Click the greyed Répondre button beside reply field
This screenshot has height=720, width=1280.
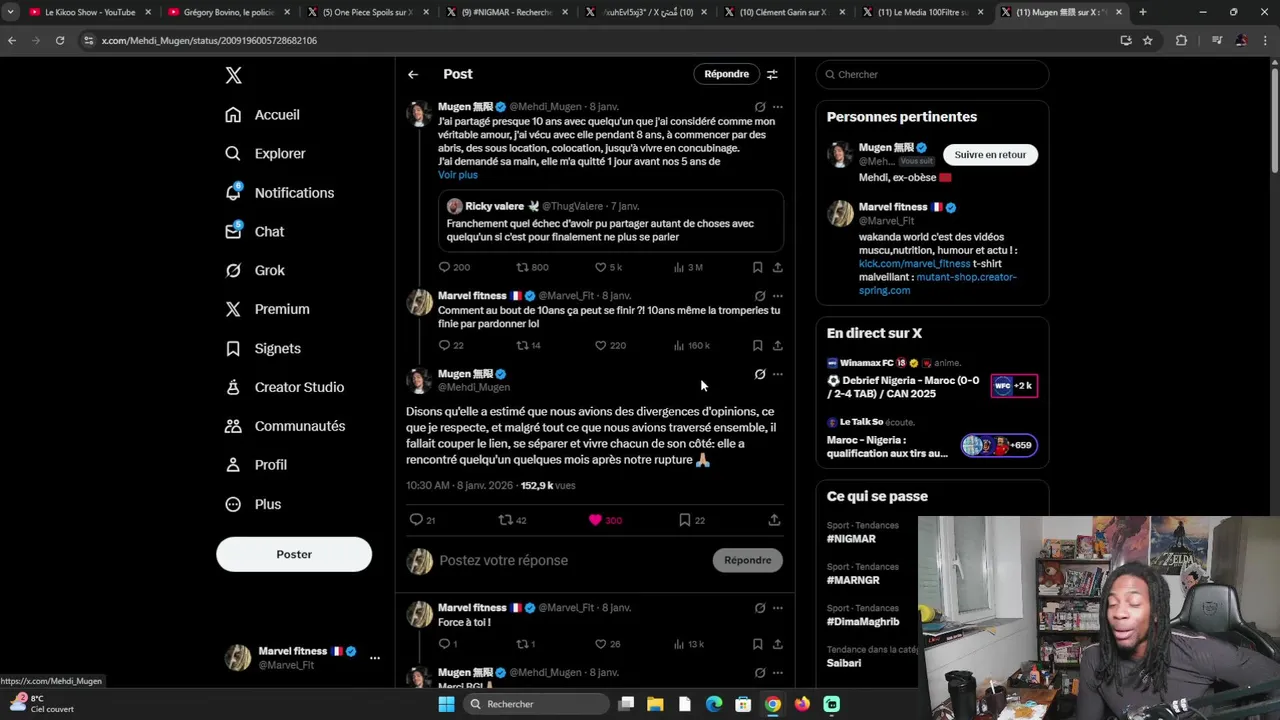click(748, 560)
